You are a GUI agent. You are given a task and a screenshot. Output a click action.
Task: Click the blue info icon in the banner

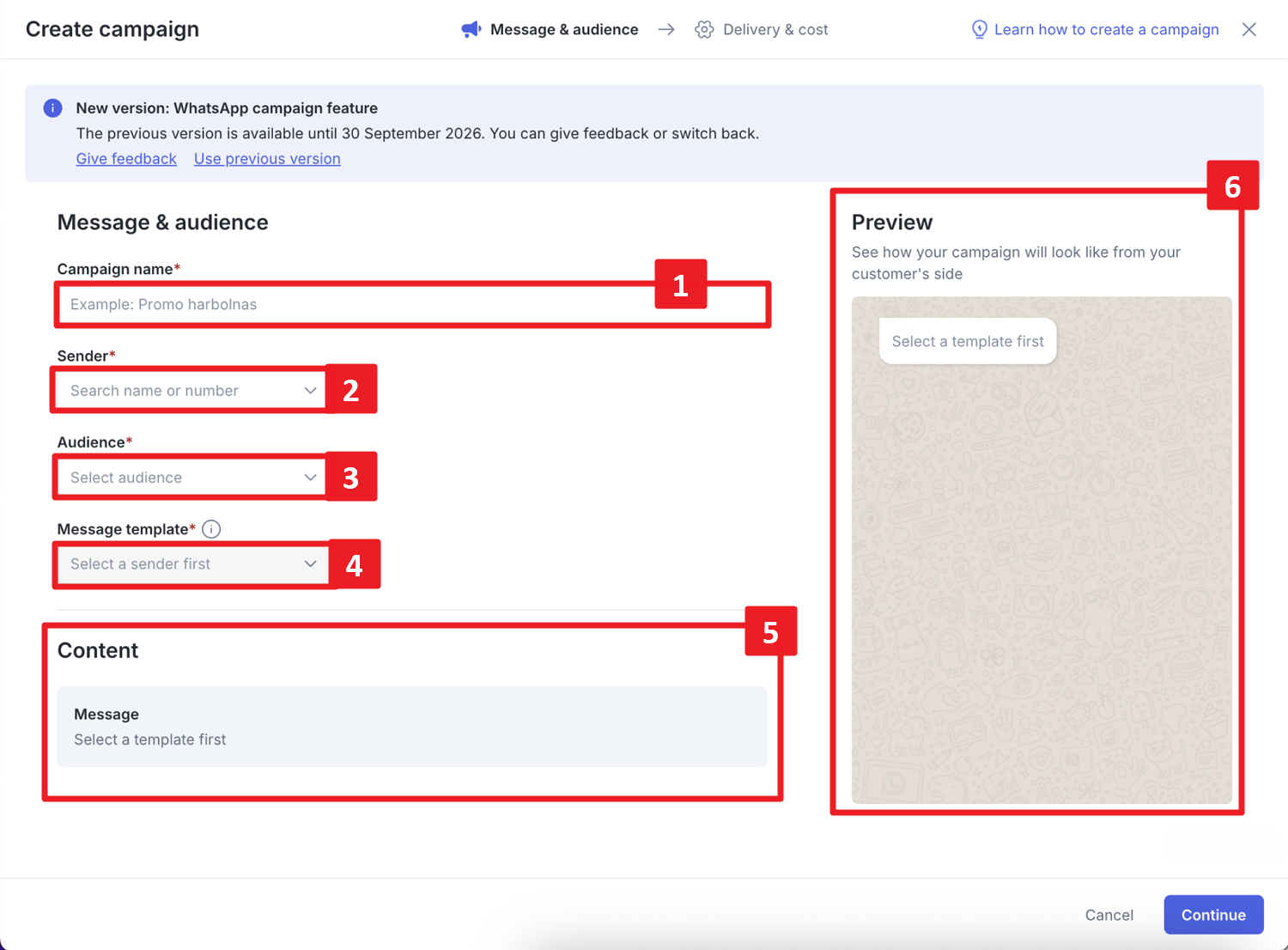(x=52, y=108)
